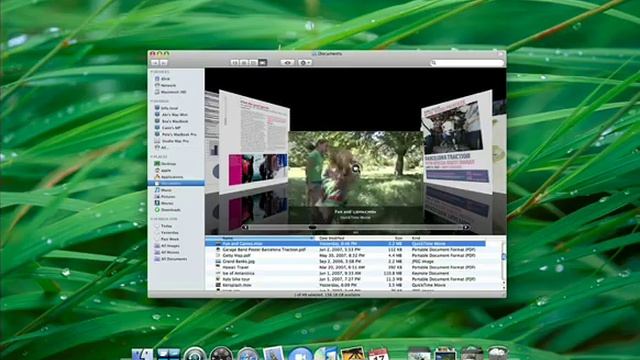Screen dimensions: 640x360
Task: Switch Finder to icon view
Action: tap(235, 62)
